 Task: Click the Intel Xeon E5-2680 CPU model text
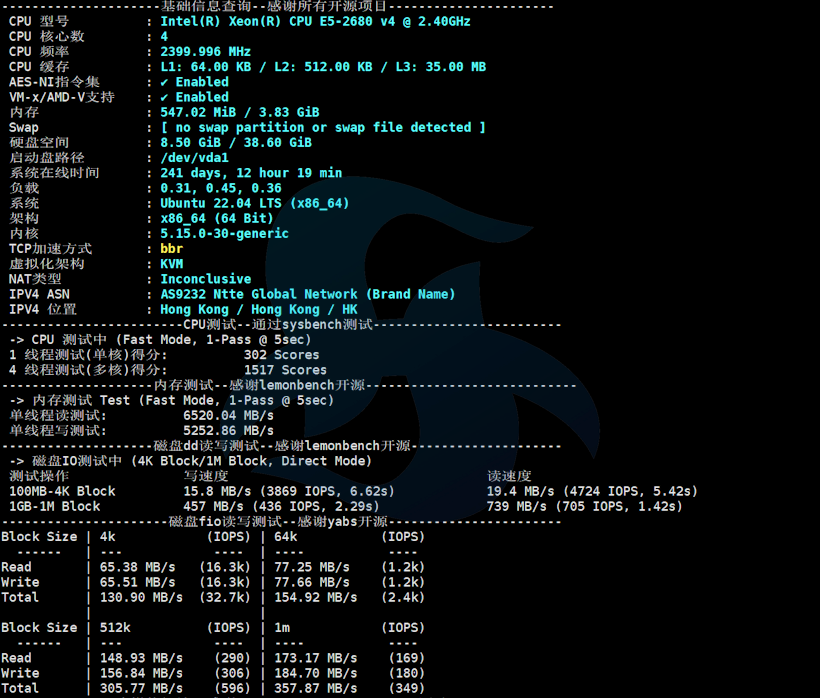(x=315, y=21)
